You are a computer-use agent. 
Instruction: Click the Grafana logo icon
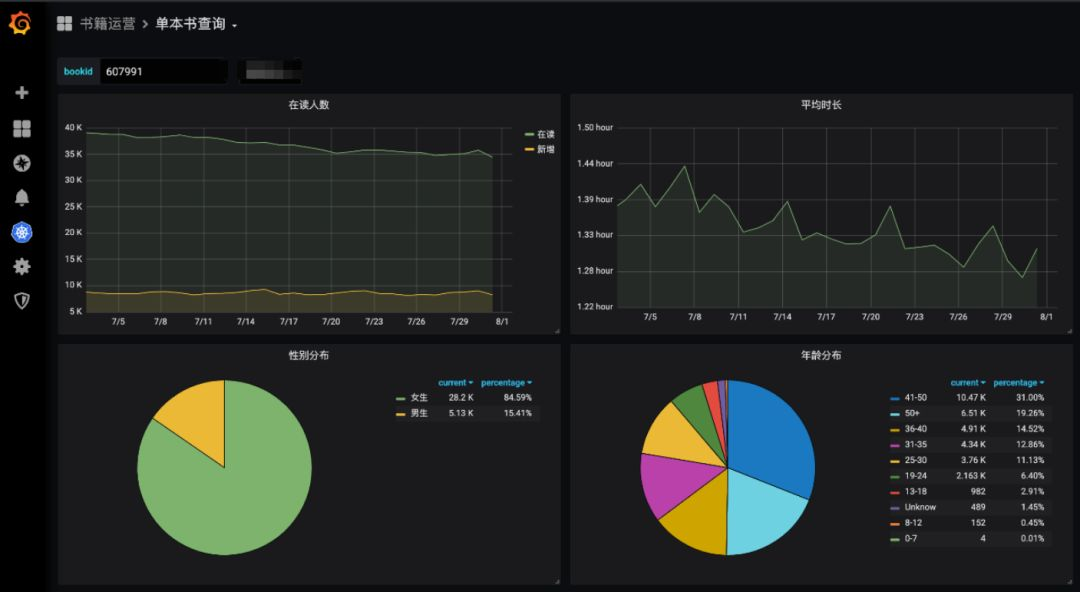pyautogui.click(x=20, y=23)
